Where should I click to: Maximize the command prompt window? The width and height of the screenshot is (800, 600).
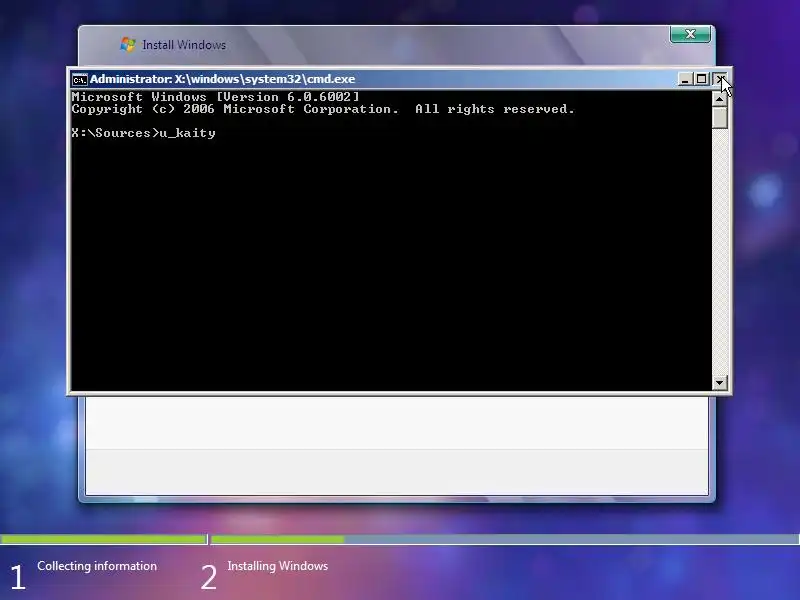(x=702, y=79)
